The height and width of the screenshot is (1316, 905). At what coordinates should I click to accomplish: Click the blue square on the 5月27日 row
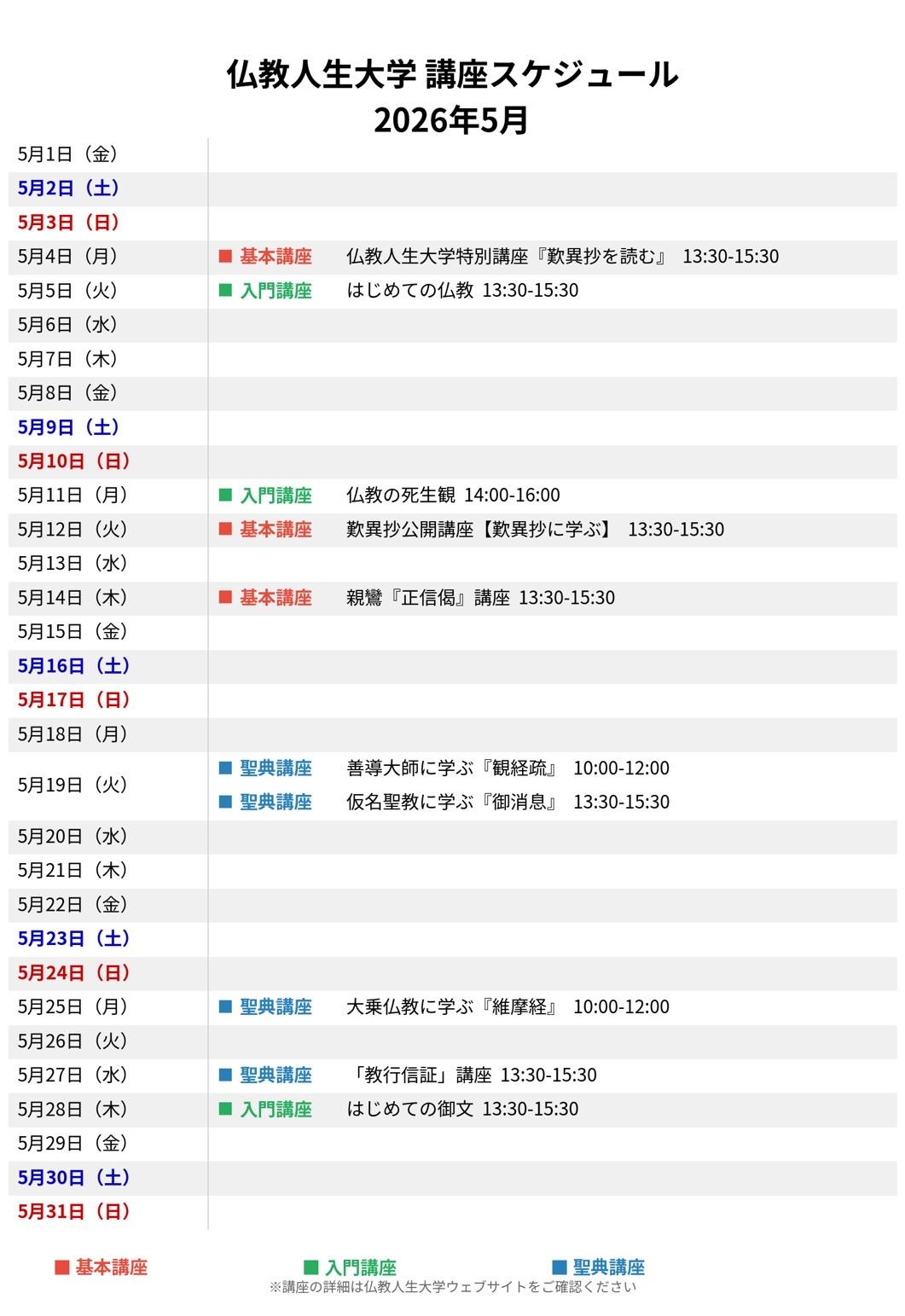(225, 1075)
